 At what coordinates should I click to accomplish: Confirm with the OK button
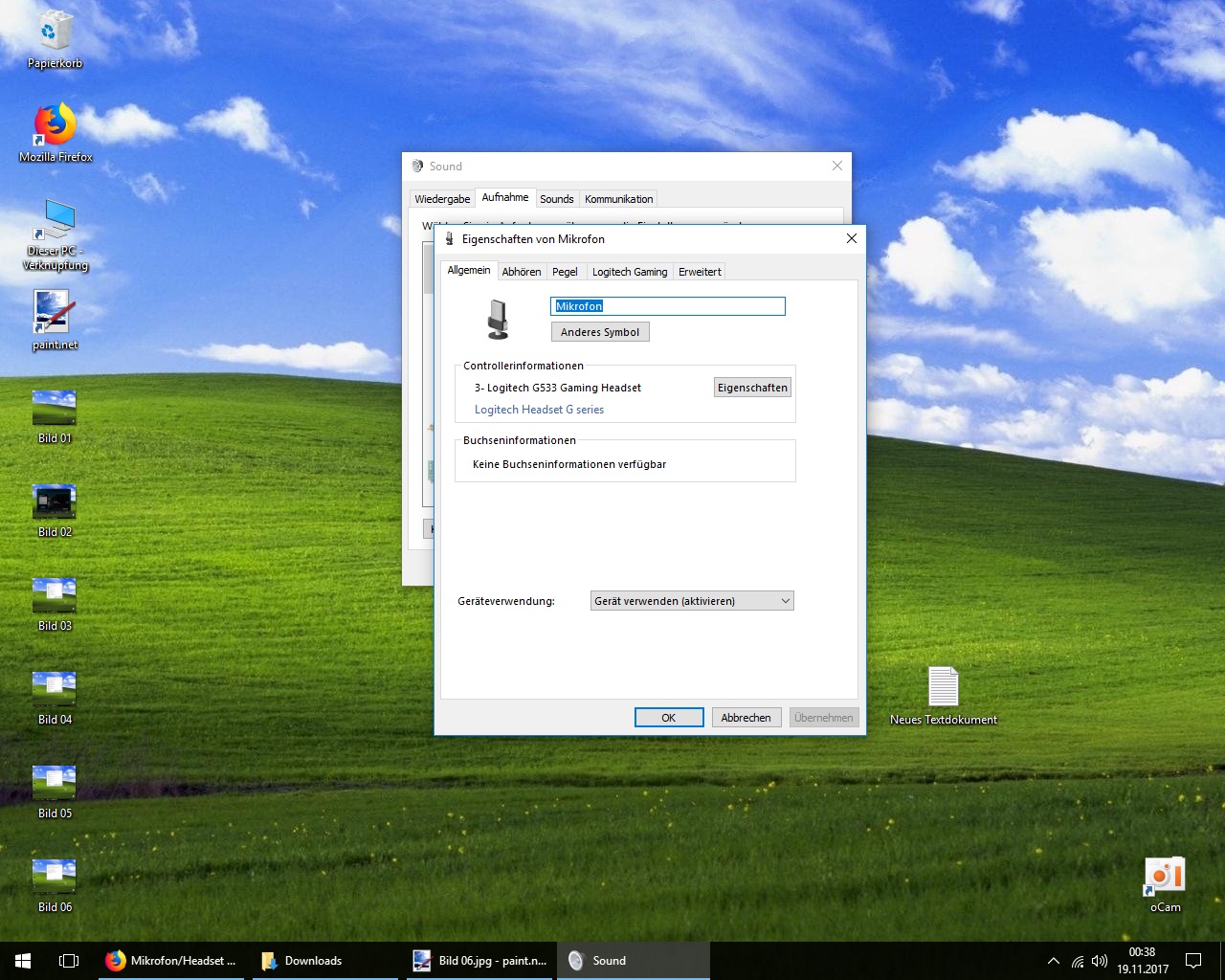(669, 718)
